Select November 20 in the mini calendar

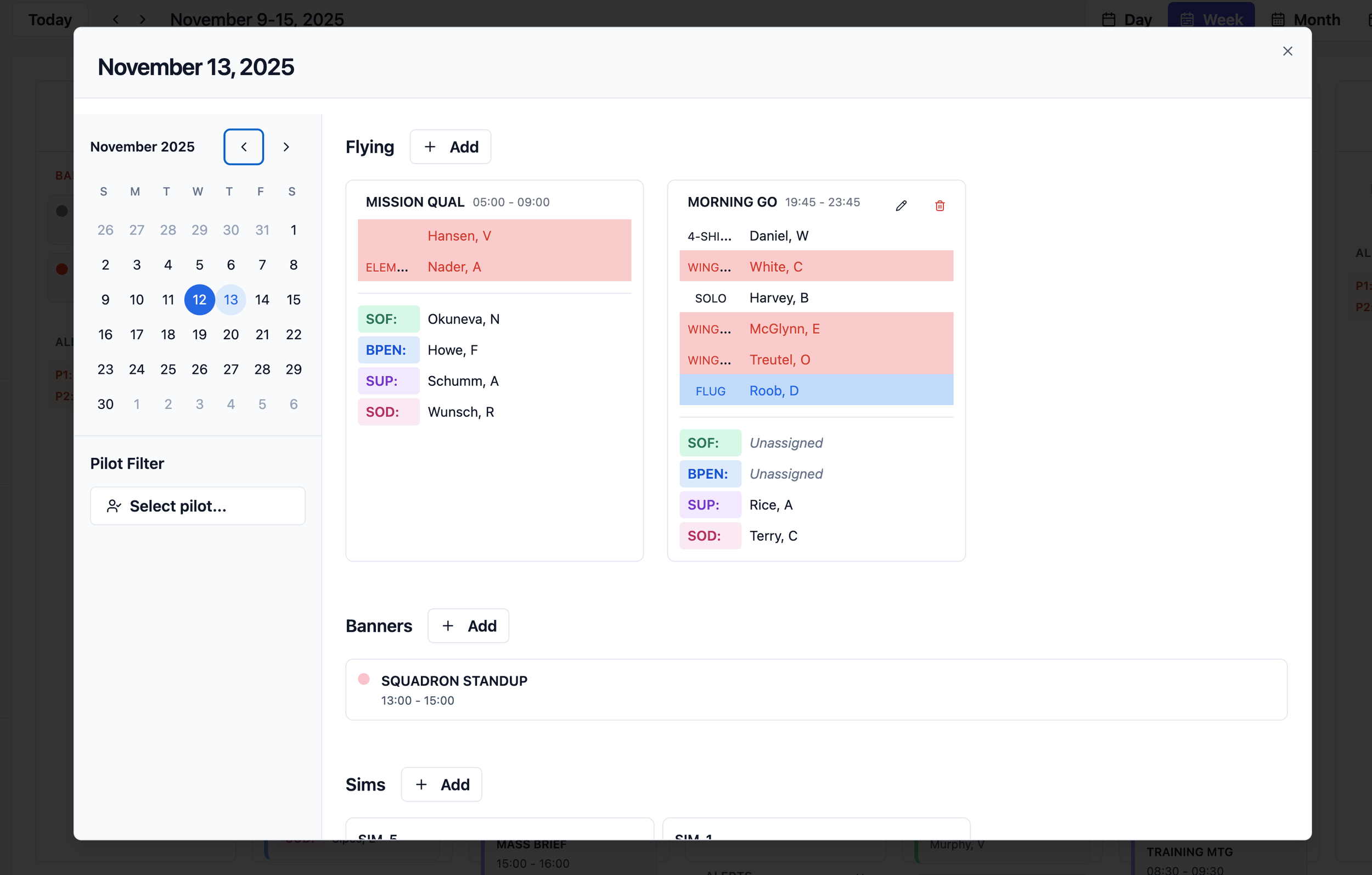(x=230, y=334)
